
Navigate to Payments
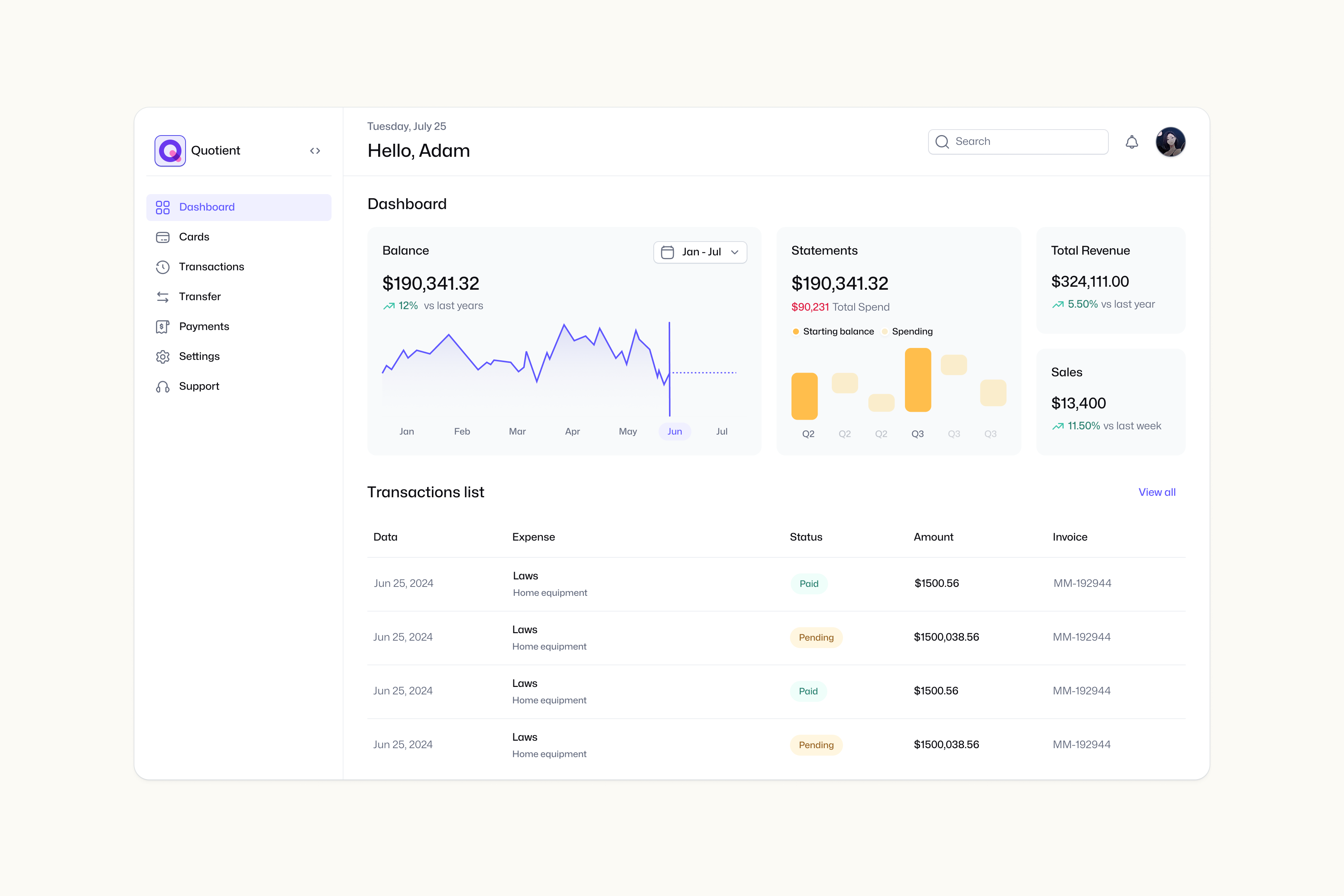[239, 326]
